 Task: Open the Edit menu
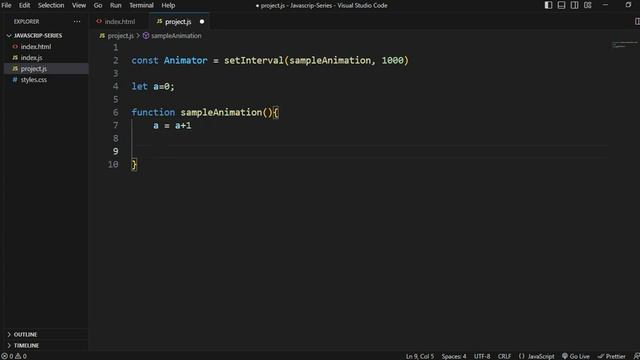(24, 5)
